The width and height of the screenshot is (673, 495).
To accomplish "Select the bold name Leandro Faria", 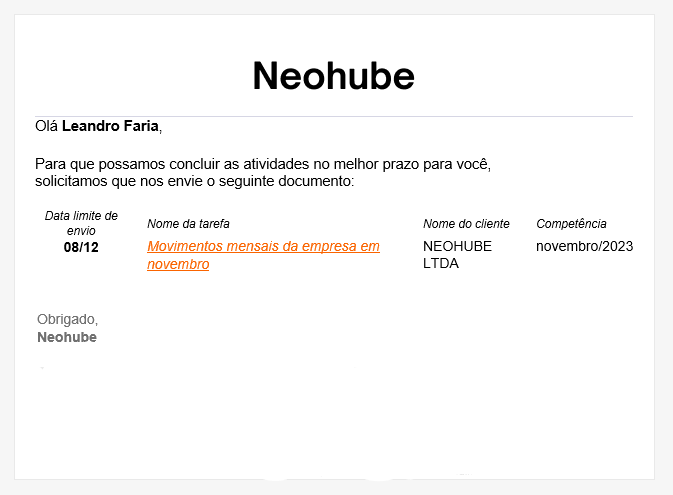I will click(110, 126).
